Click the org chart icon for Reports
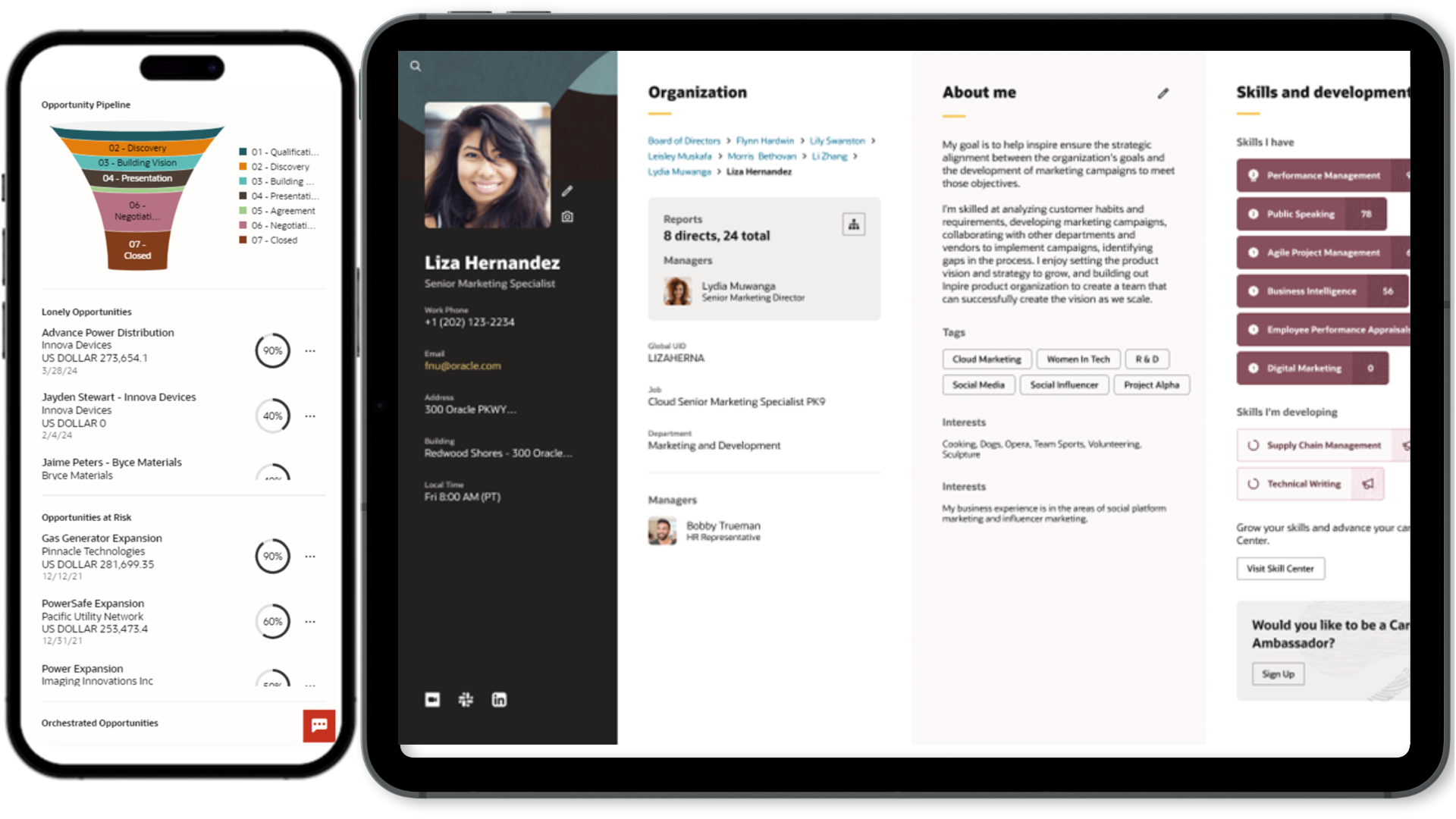Viewport: 1456px width, 819px height. tap(854, 224)
